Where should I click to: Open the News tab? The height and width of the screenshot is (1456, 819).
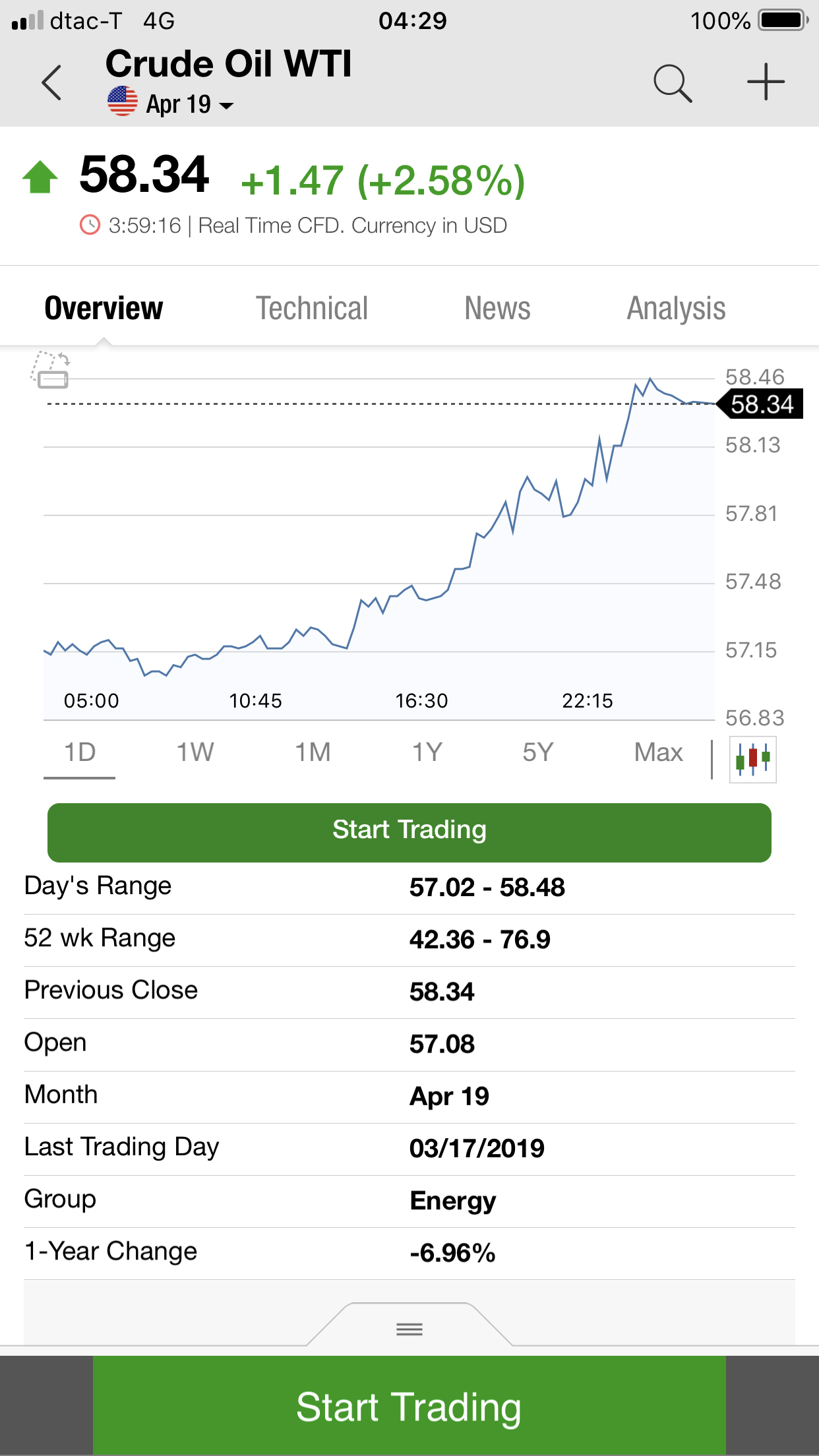pyautogui.click(x=497, y=308)
